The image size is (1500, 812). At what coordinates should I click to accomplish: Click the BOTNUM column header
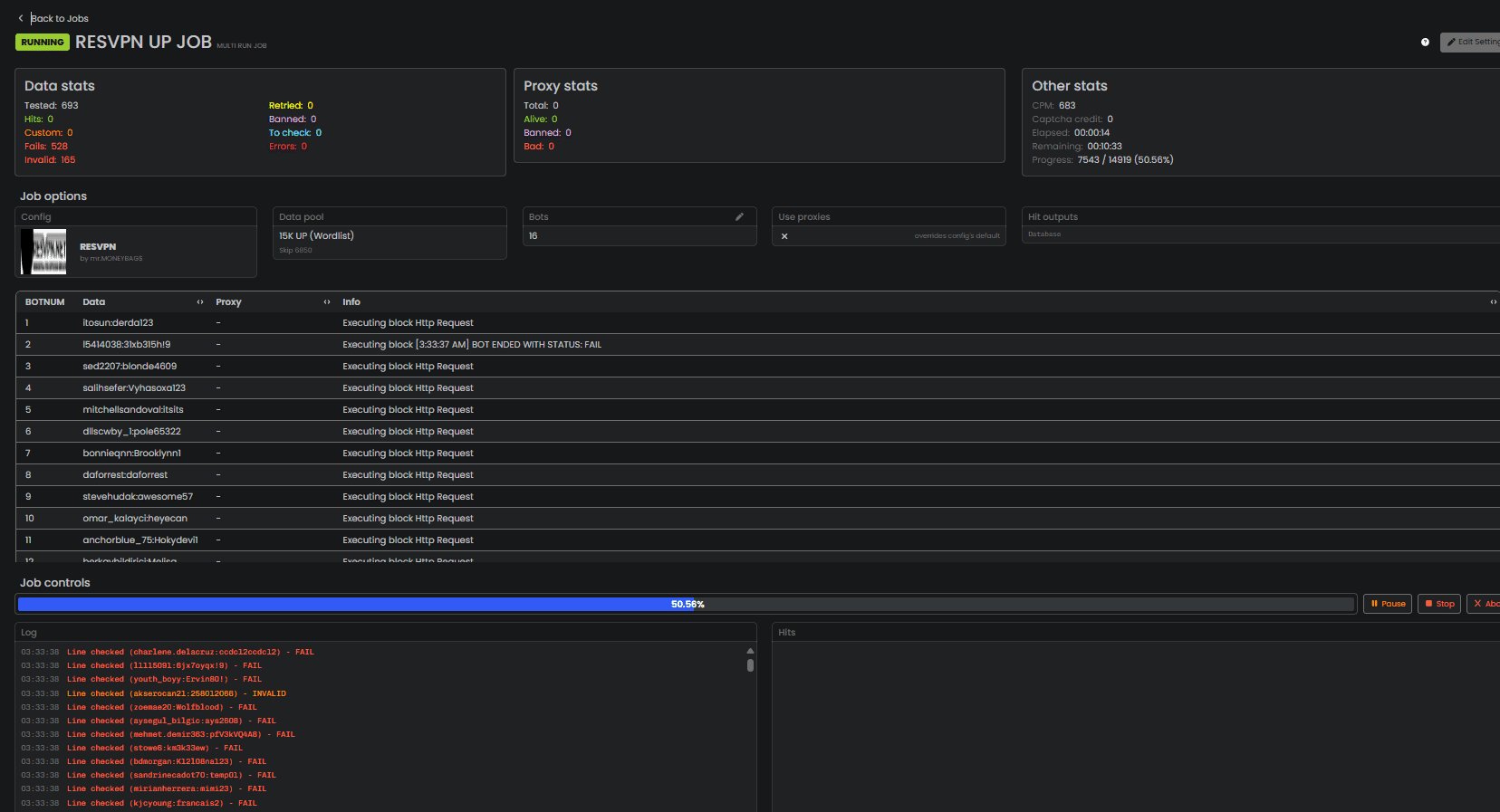coord(44,302)
